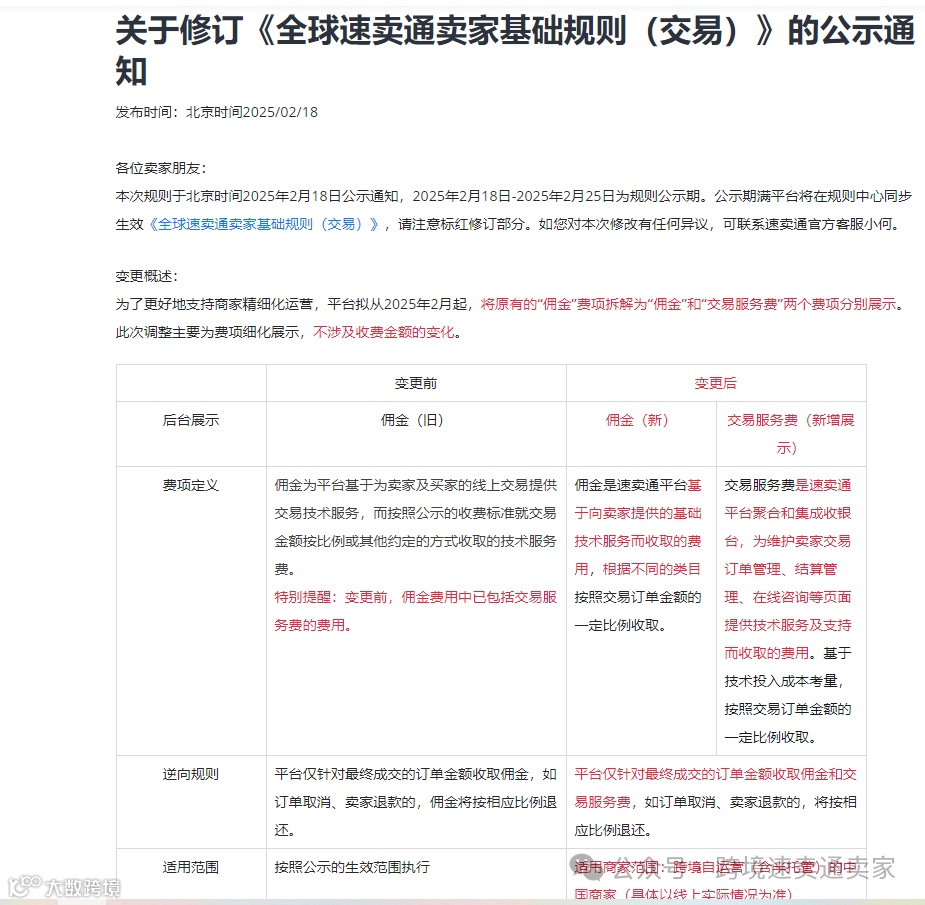The width and height of the screenshot is (925, 905).
Task: Click the 交易服务费 definition paragraph
Action: pos(788,611)
